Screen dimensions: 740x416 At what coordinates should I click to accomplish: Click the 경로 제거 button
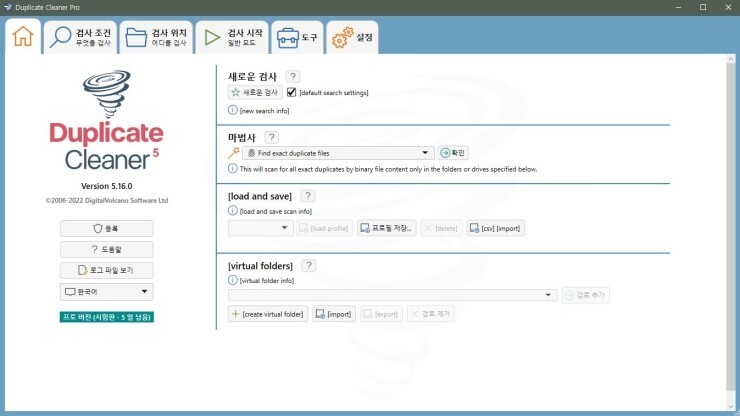pos(430,314)
